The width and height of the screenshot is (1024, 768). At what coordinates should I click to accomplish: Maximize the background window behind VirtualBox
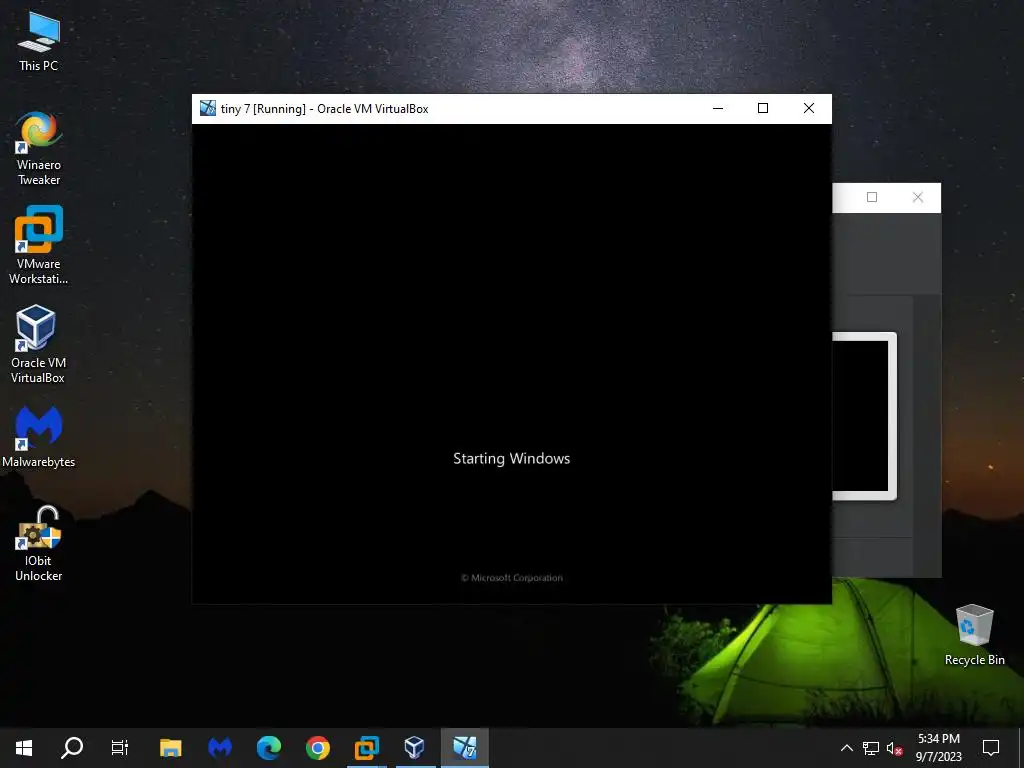pyautogui.click(x=872, y=197)
